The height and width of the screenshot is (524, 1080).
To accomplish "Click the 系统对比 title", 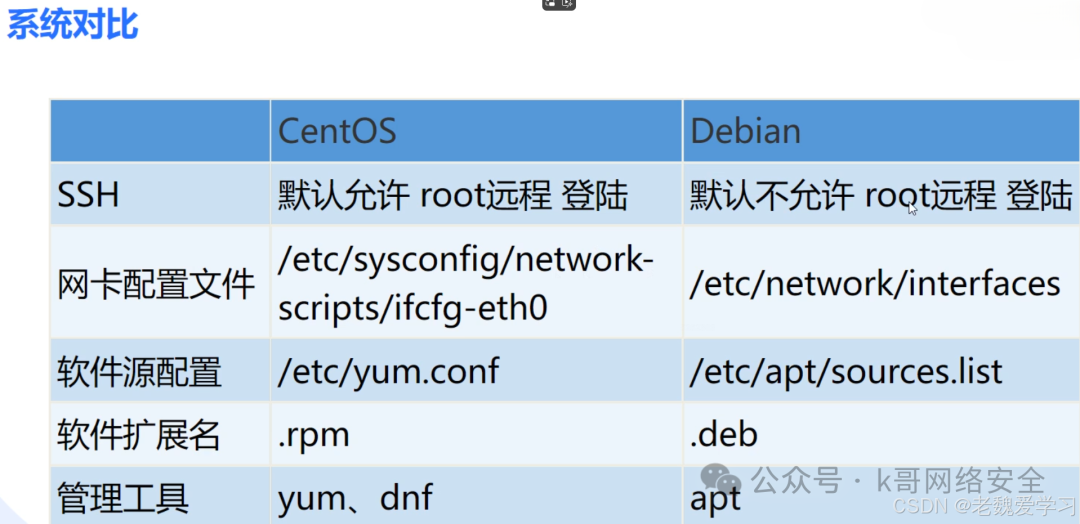I will tap(72, 24).
